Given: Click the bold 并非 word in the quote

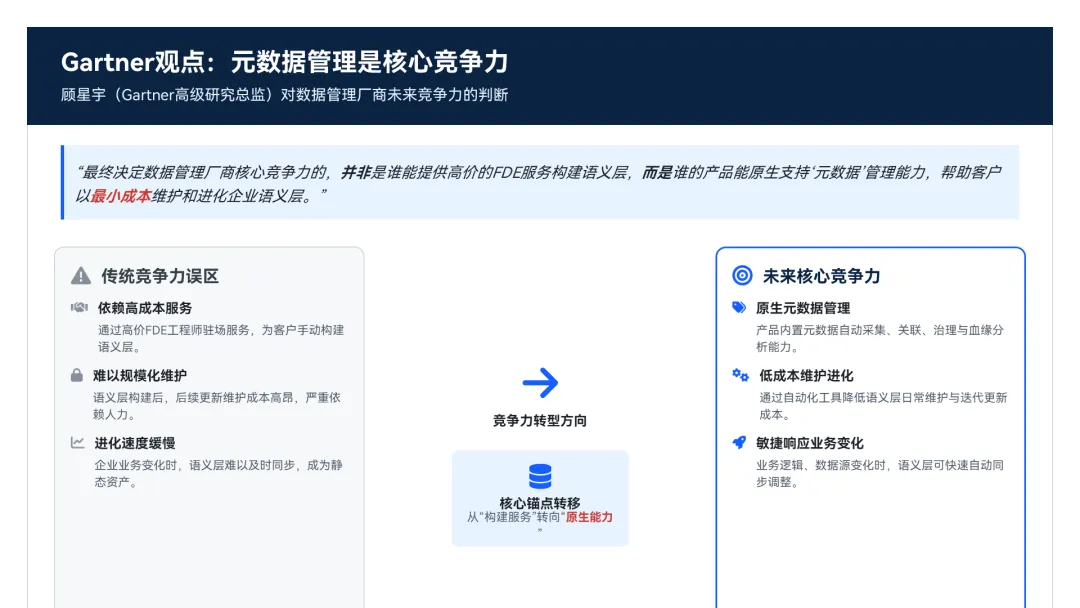Looking at the screenshot, I should (x=355, y=172).
